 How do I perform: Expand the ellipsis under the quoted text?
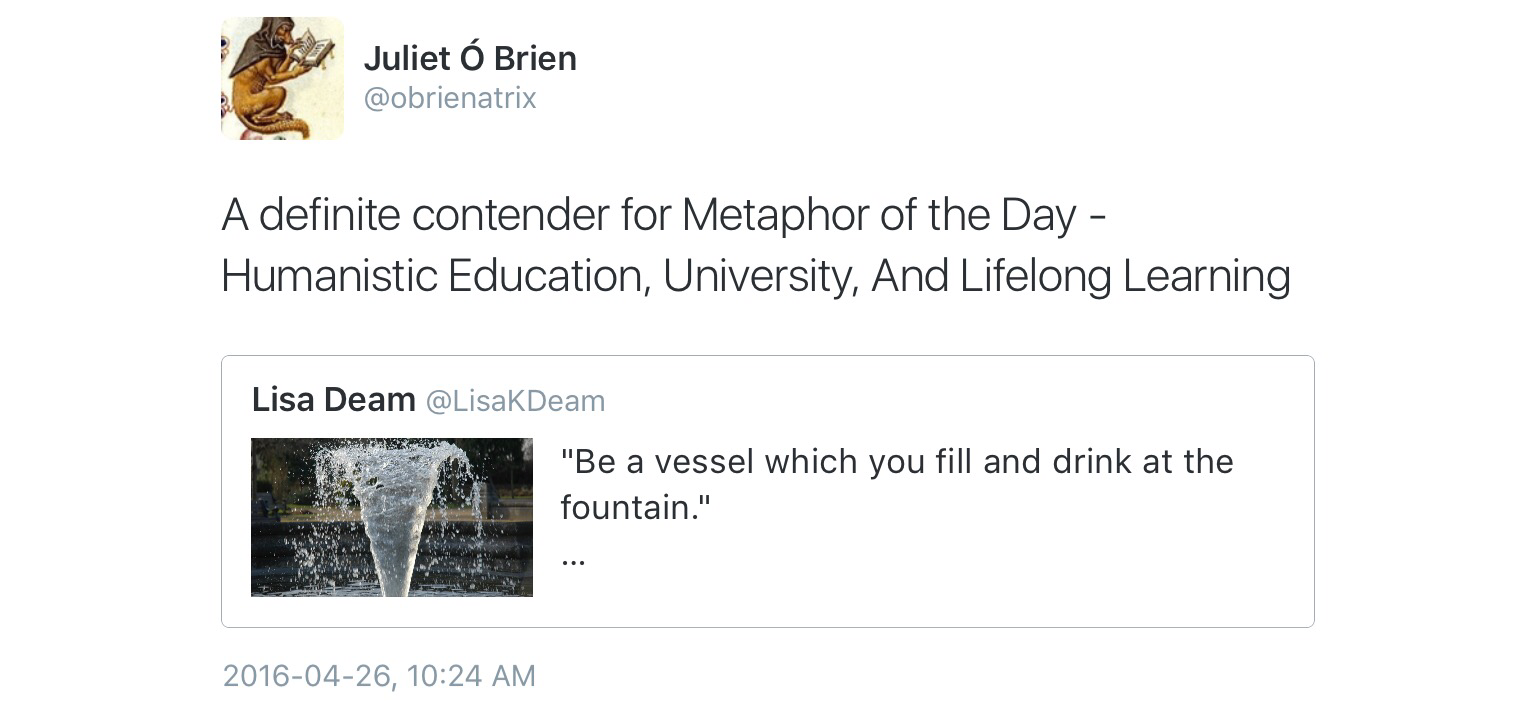[573, 560]
